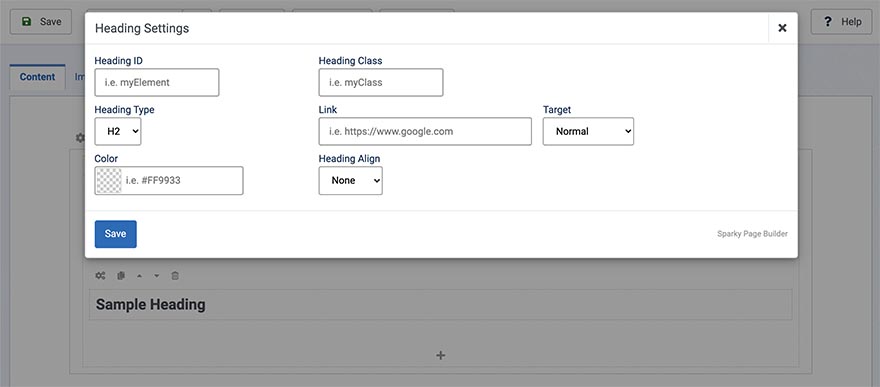The height and width of the screenshot is (387, 880).
Task: Focus the Link URL input field
Action: pyautogui.click(x=425, y=131)
